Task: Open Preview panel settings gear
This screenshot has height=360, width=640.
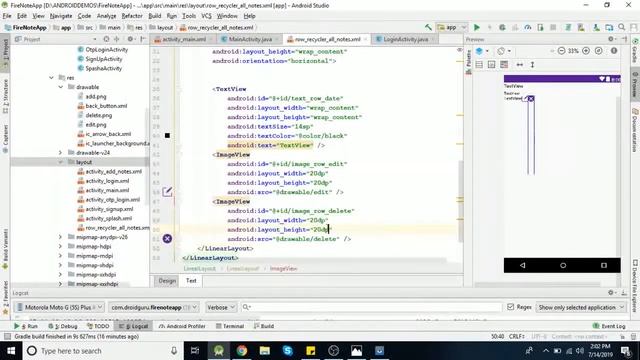Action: (x=611, y=39)
